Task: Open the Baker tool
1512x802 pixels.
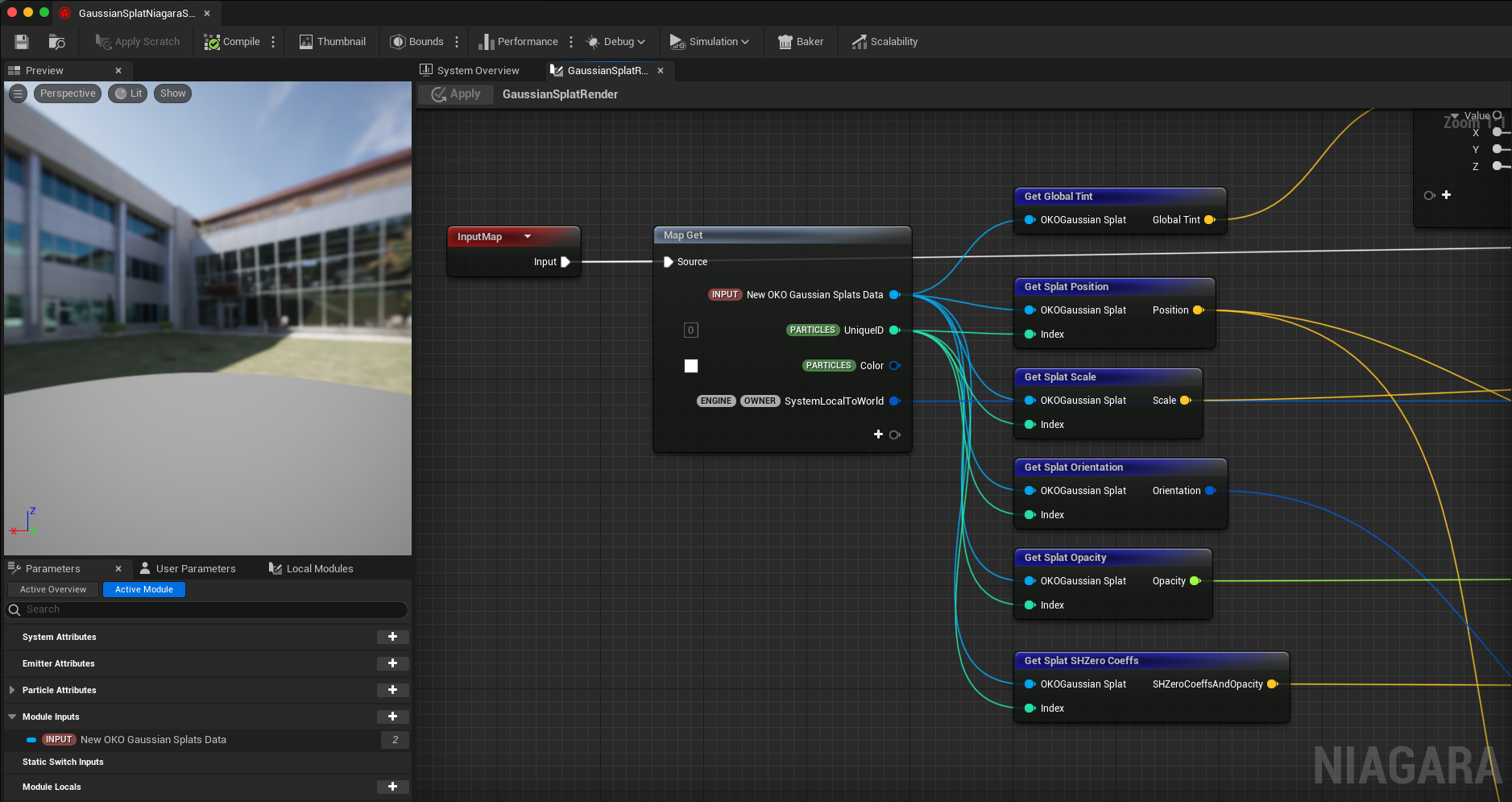Action: tap(800, 42)
